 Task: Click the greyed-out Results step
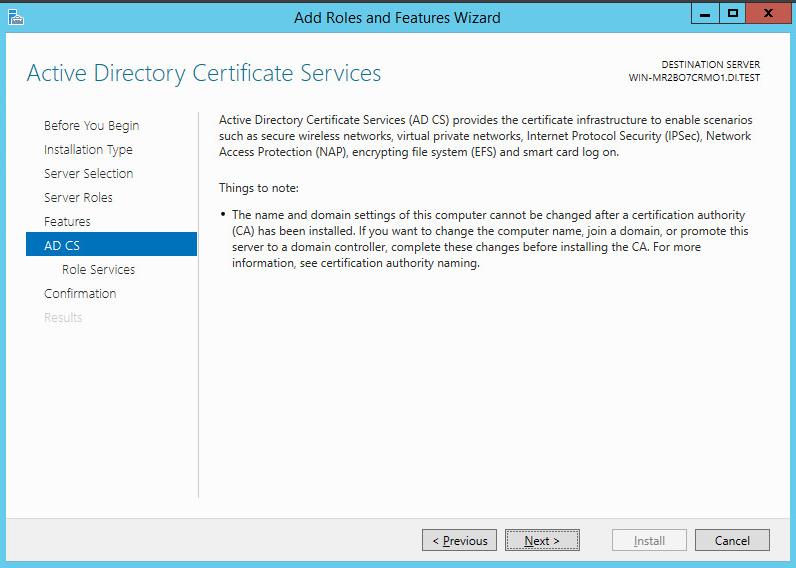[63, 317]
